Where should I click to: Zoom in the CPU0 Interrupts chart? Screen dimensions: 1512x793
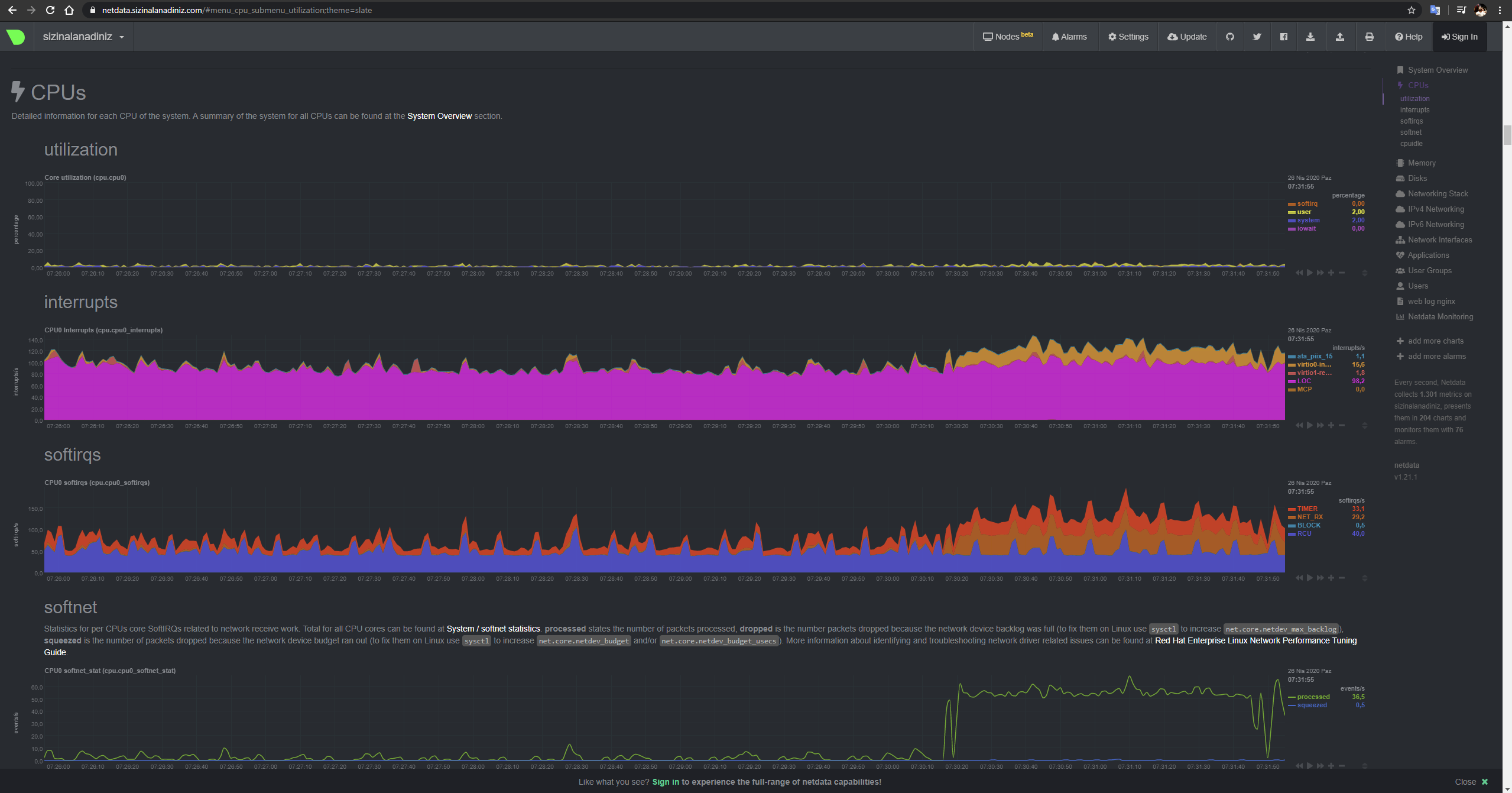pyautogui.click(x=1331, y=425)
